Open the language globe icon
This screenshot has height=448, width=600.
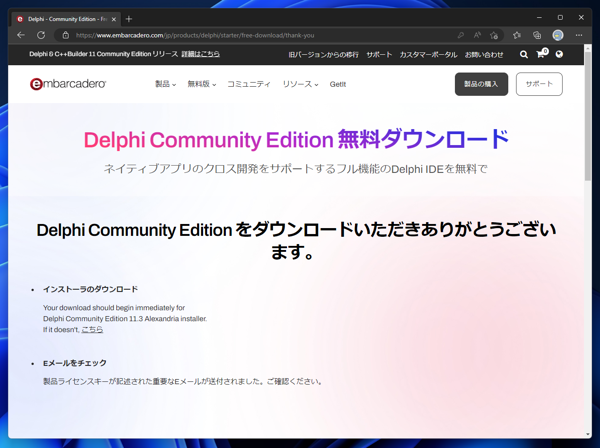[x=559, y=54]
